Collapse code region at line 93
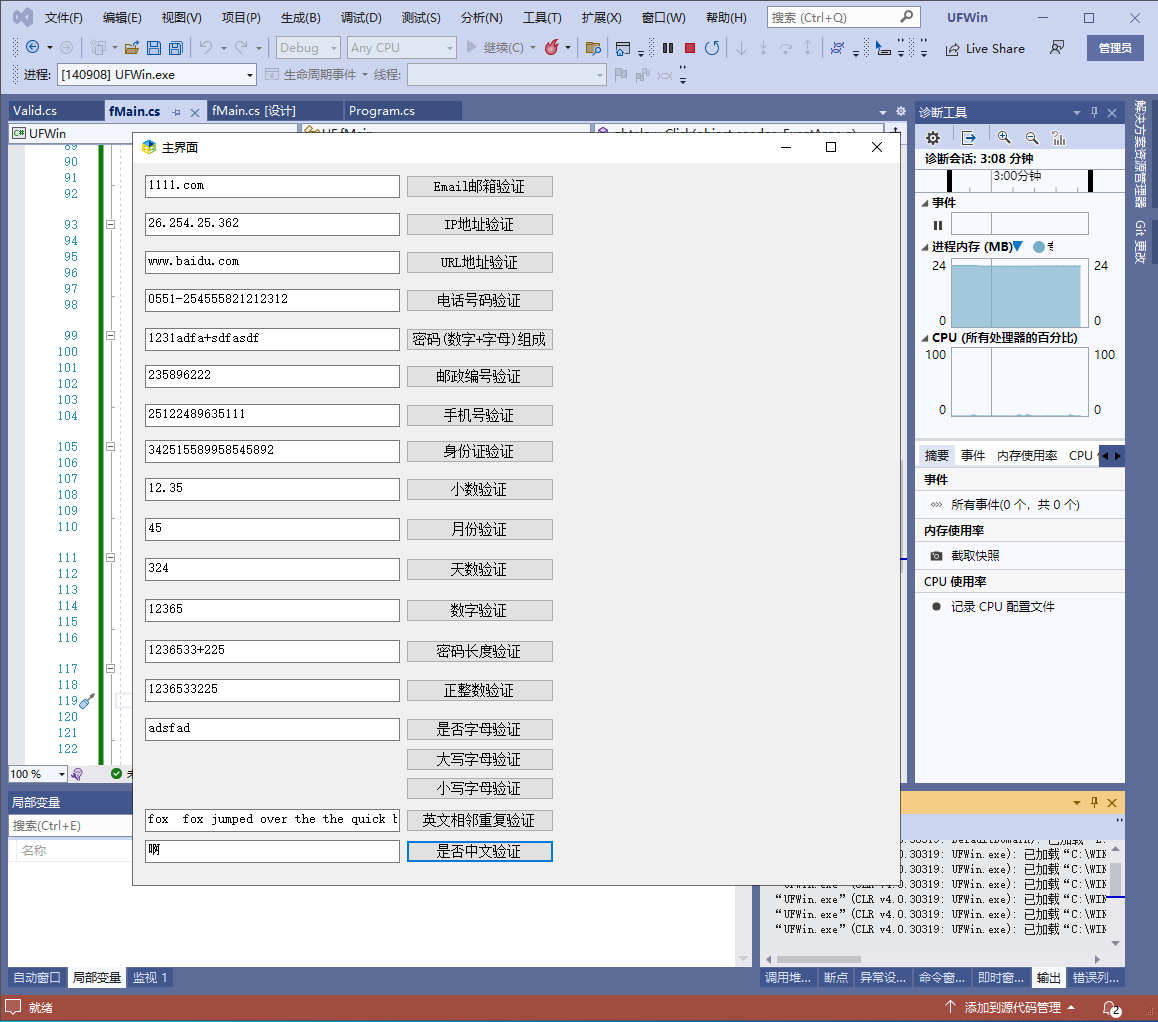Viewport: 1158px width, 1022px height. coord(110,224)
